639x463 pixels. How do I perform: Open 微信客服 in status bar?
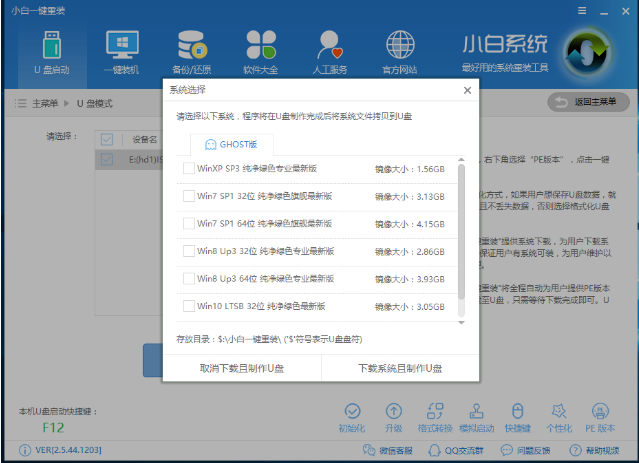tap(388, 450)
